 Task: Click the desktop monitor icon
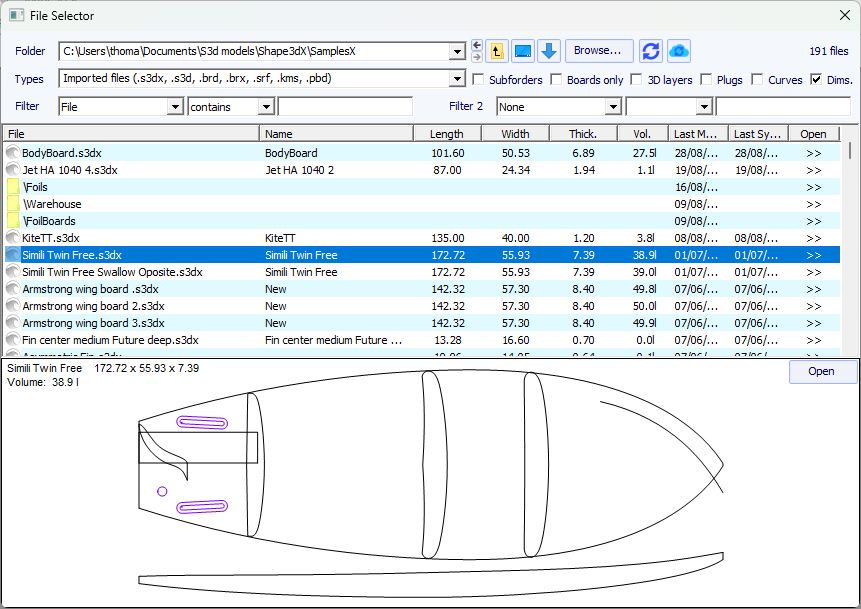pos(523,51)
